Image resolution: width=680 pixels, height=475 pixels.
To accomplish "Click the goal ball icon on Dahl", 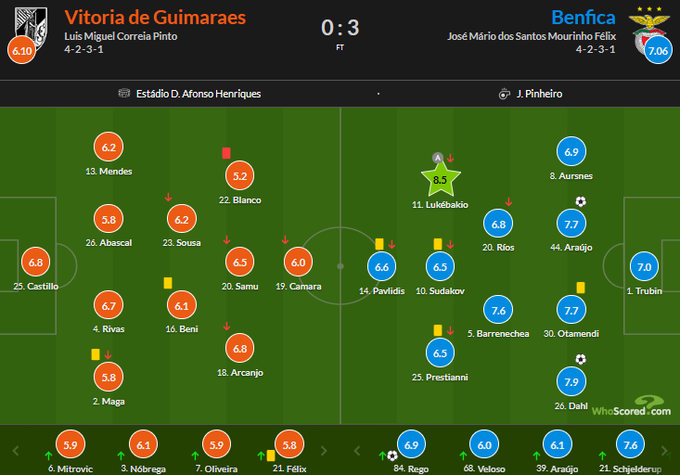I will pos(581,360).
